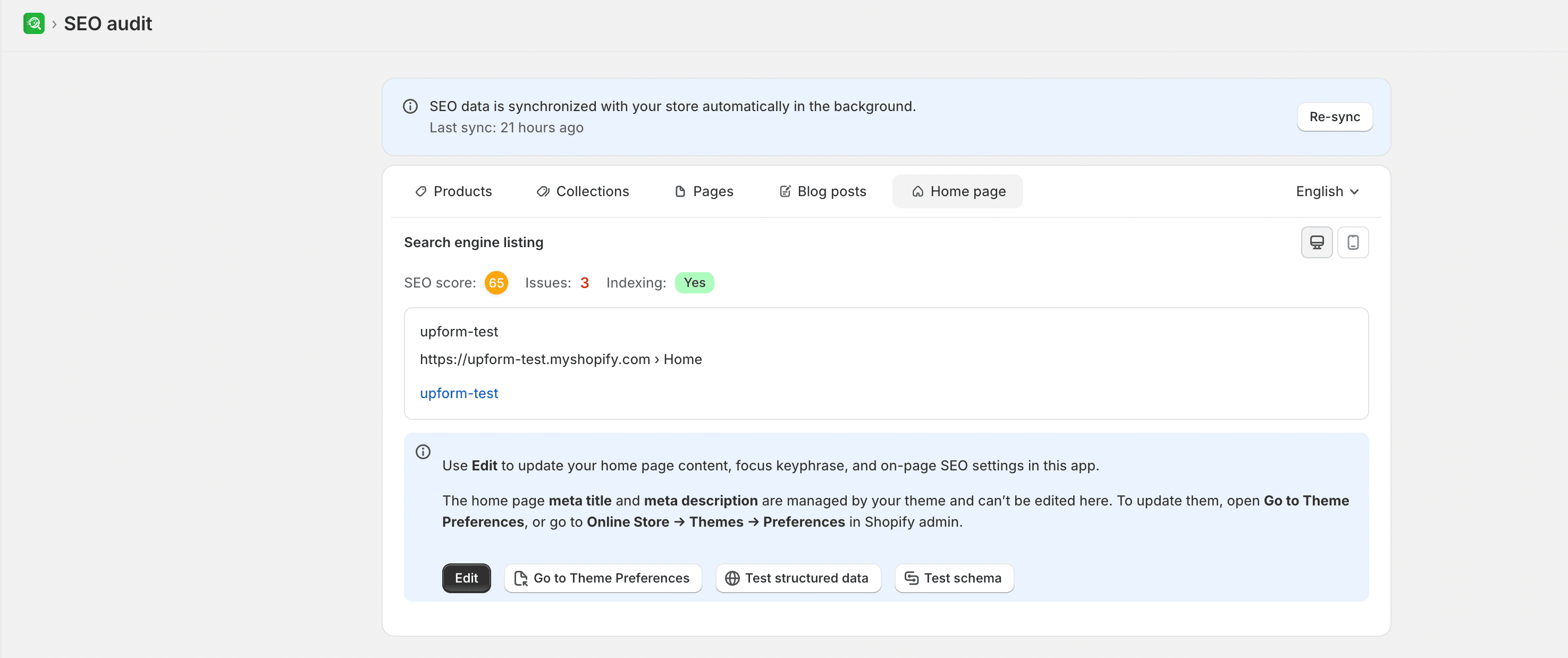Go to the Pages tab
The width and height of the screenshot is (1568, 658).
[x=704, y=191]
